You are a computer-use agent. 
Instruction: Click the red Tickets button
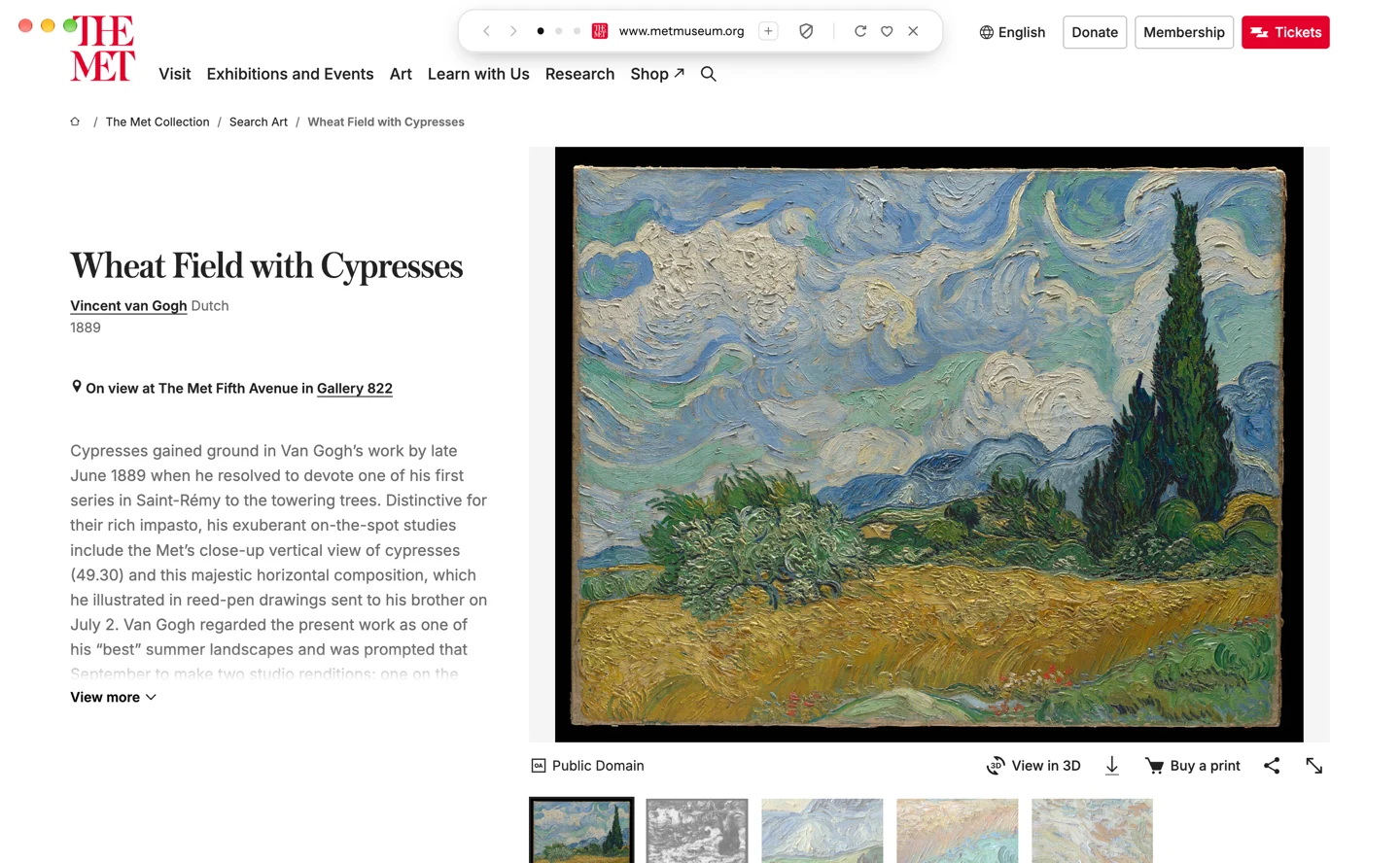pos(1285,32)
